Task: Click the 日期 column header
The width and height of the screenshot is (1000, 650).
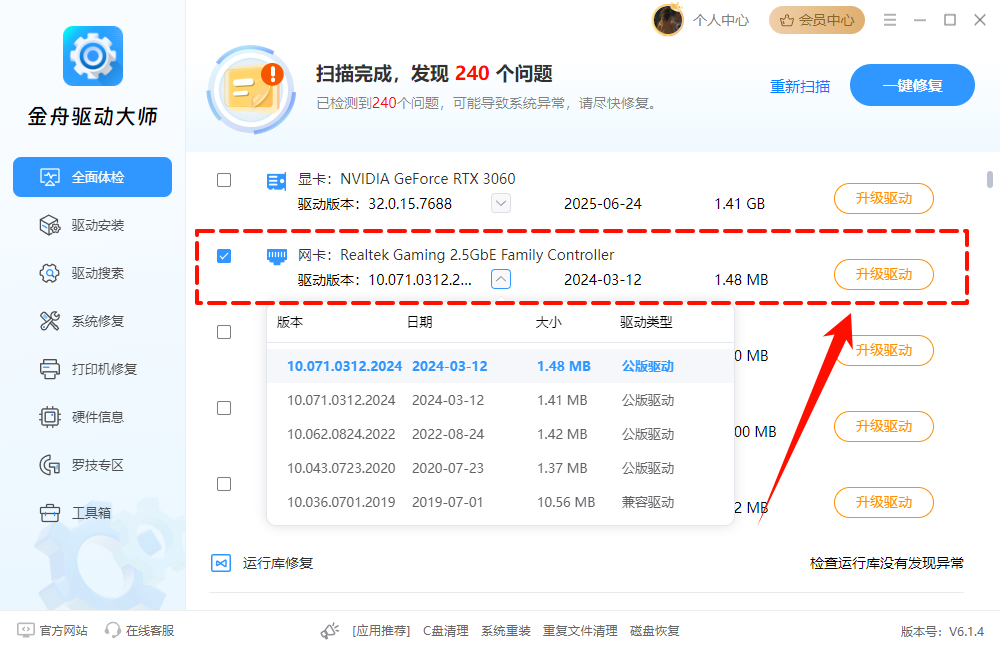Action: click(x=420, y=322)
